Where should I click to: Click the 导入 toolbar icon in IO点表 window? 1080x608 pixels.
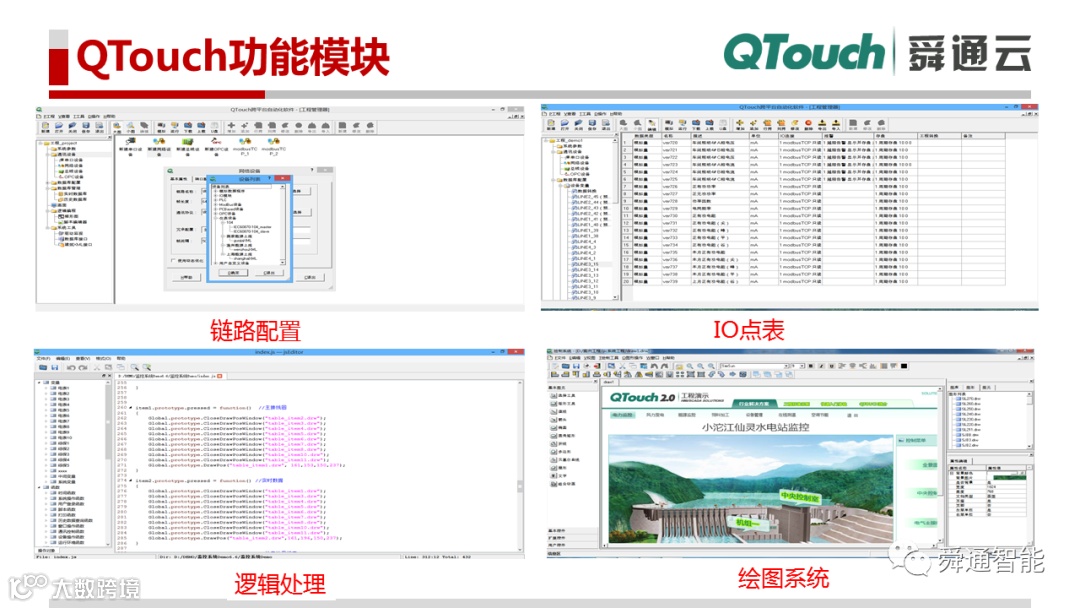click(835, 123)
